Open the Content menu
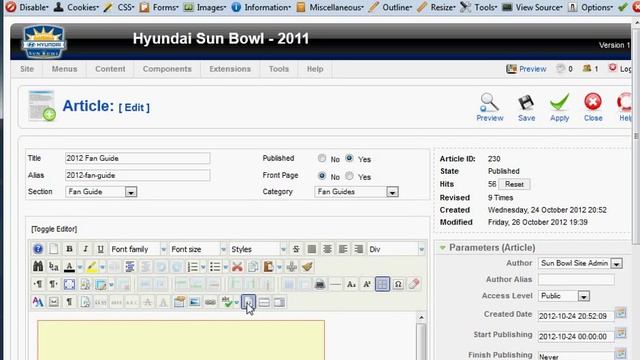The width and height of the screenshot is (640, 360). click(x=110, y=69)
